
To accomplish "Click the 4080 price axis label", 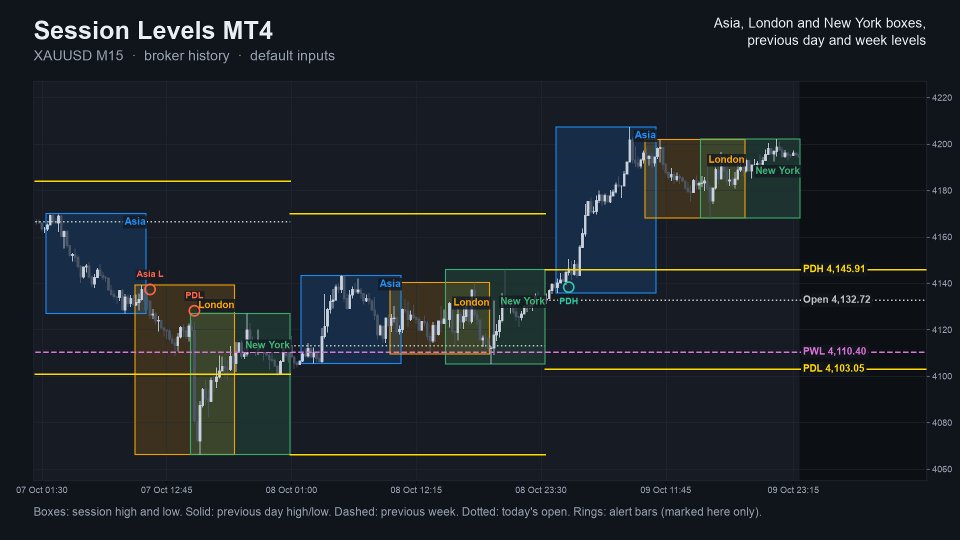I will (942, 423).
